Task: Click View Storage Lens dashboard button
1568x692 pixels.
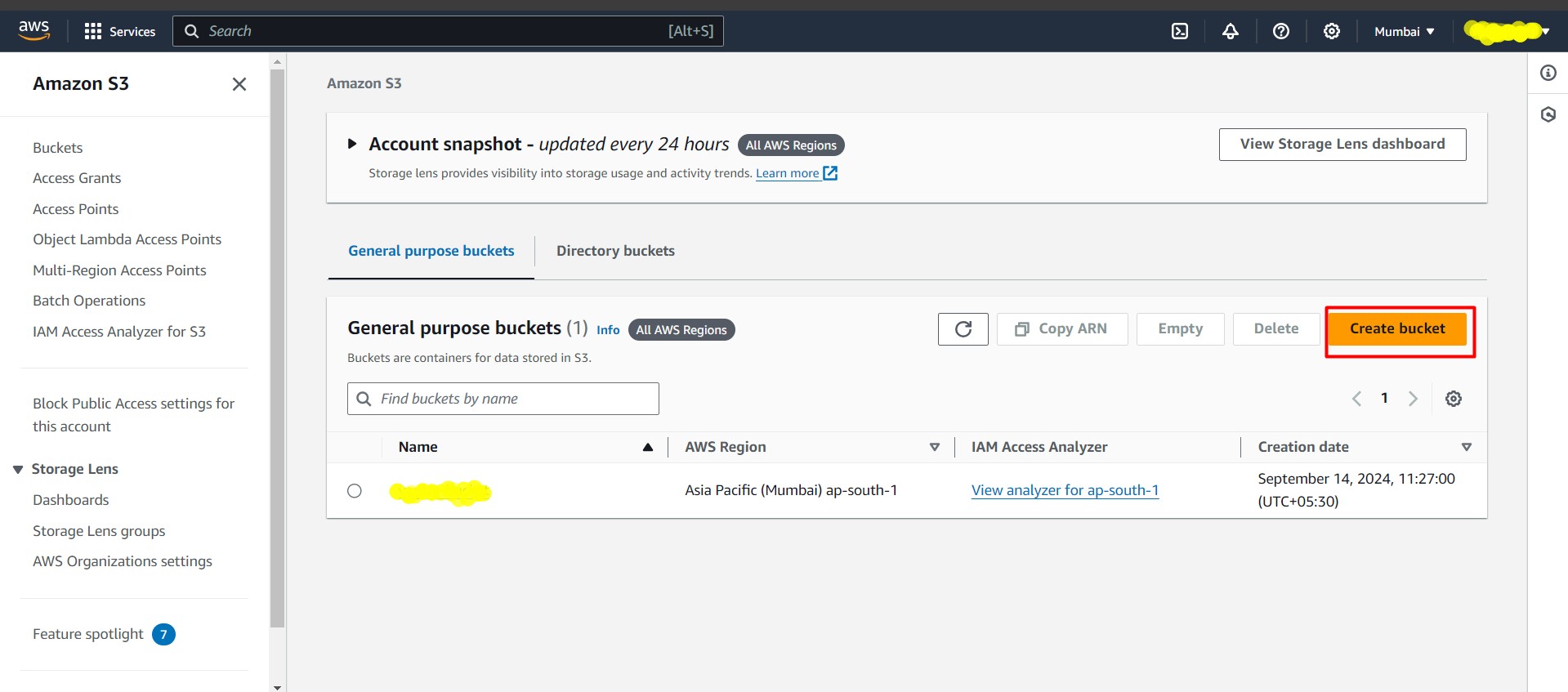Action: tap(1342, 145)
